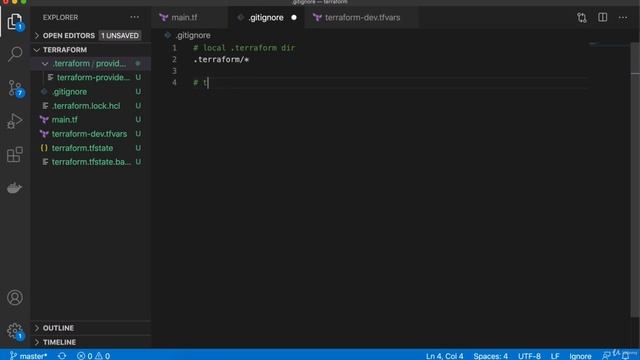
Task: Click the .gitignore breadcrumb
Action: pos(193,36)
